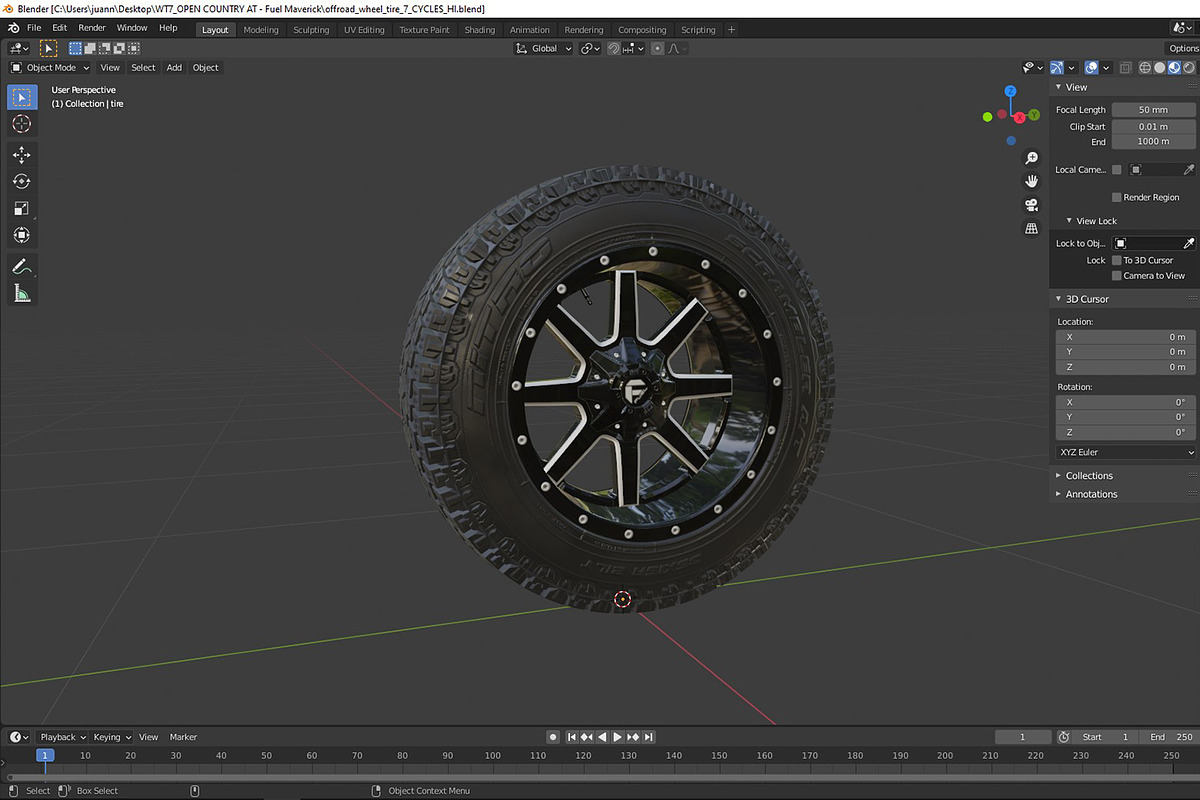Screen dimensions: 1200x800
Task: Open the pivot point dropdown
Action: pos(590,48)
